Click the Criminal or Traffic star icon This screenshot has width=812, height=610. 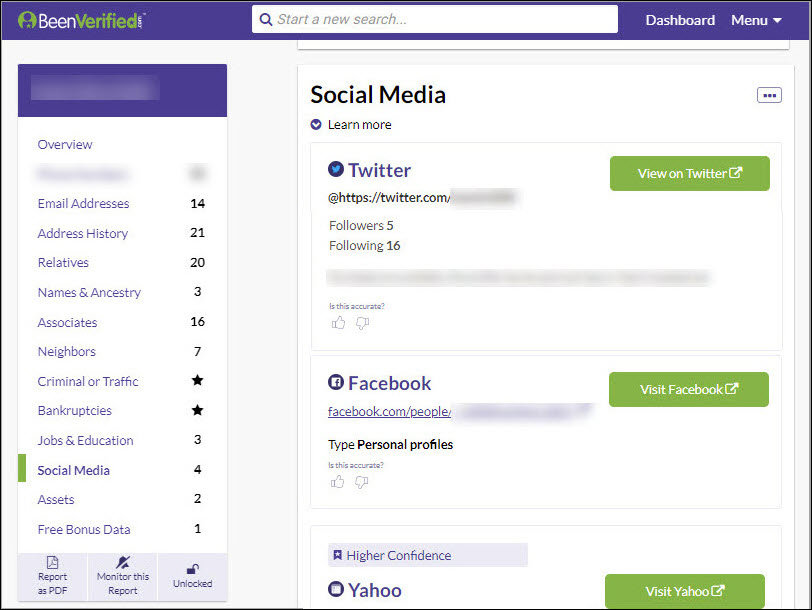click(197, 381)
